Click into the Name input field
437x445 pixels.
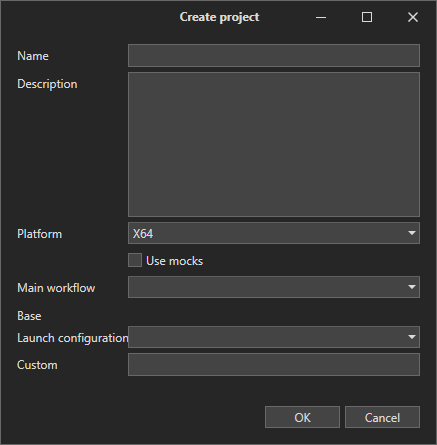click(x=274, y=55)
